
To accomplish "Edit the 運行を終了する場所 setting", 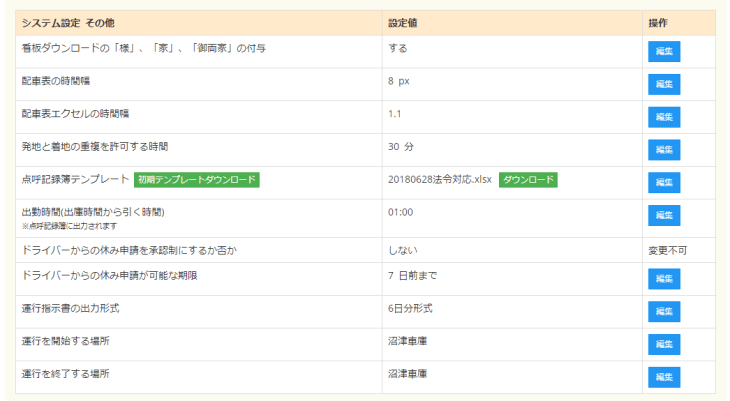I will tap(663, 377).
